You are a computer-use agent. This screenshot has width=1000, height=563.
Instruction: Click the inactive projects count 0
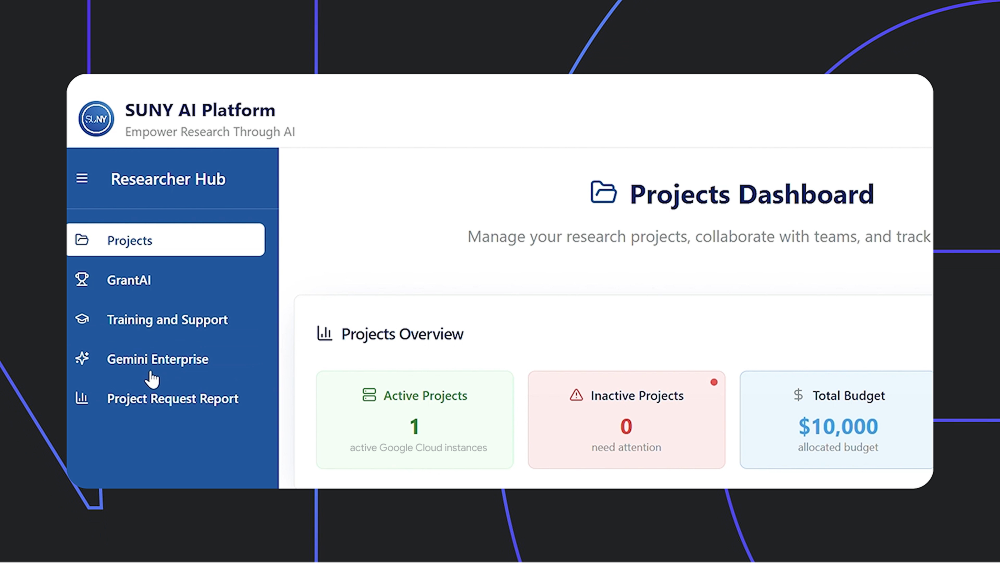[x=626, y=426]
